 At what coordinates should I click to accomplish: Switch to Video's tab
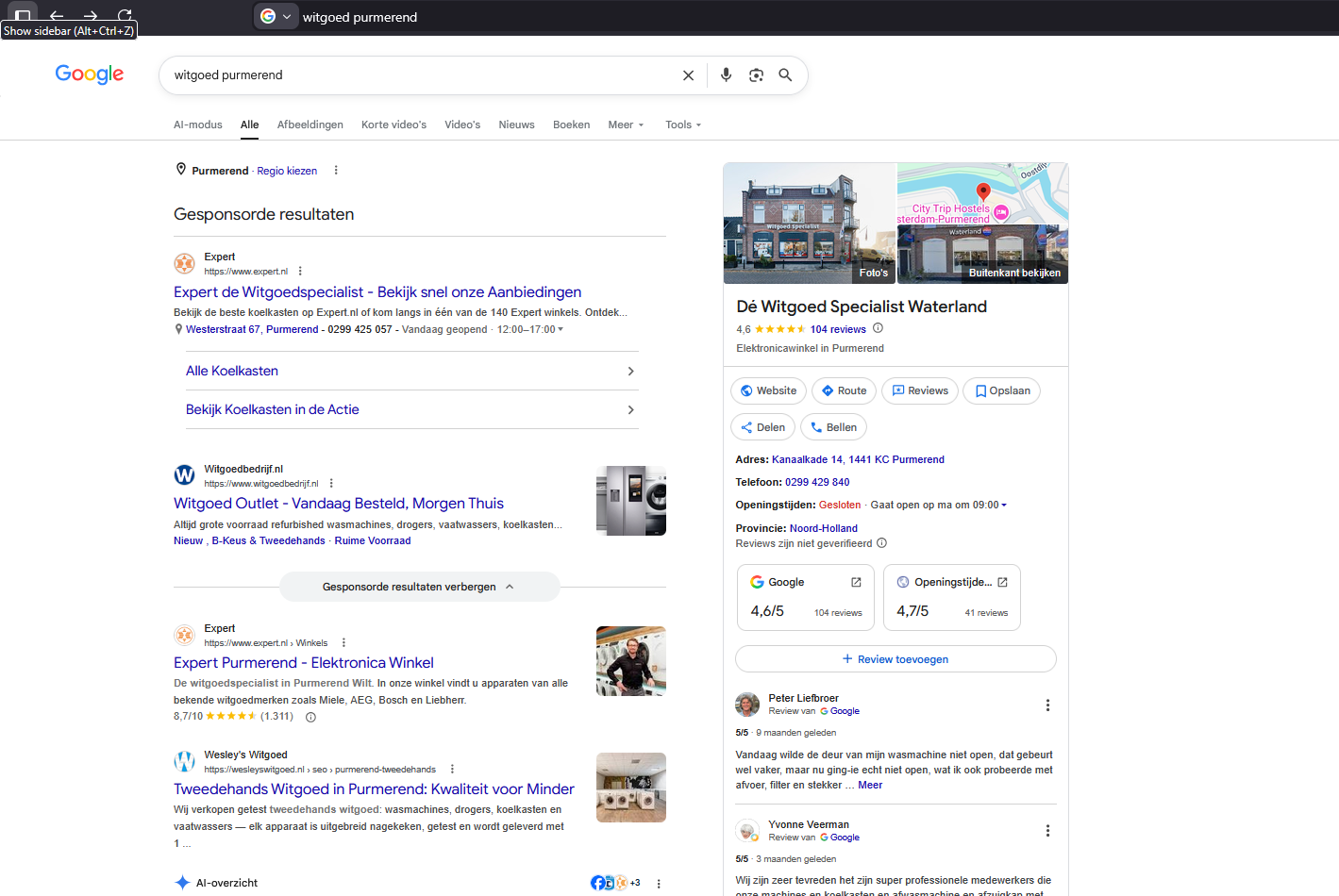pyautogui.click(x=462, y=124)
